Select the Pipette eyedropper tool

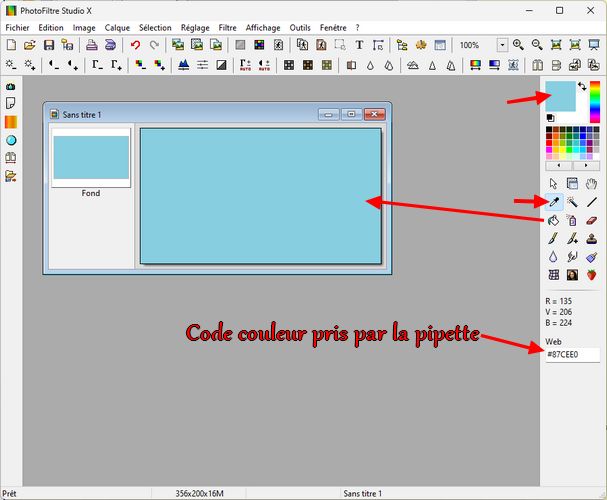pyautogui.click(x=554, y=202)
